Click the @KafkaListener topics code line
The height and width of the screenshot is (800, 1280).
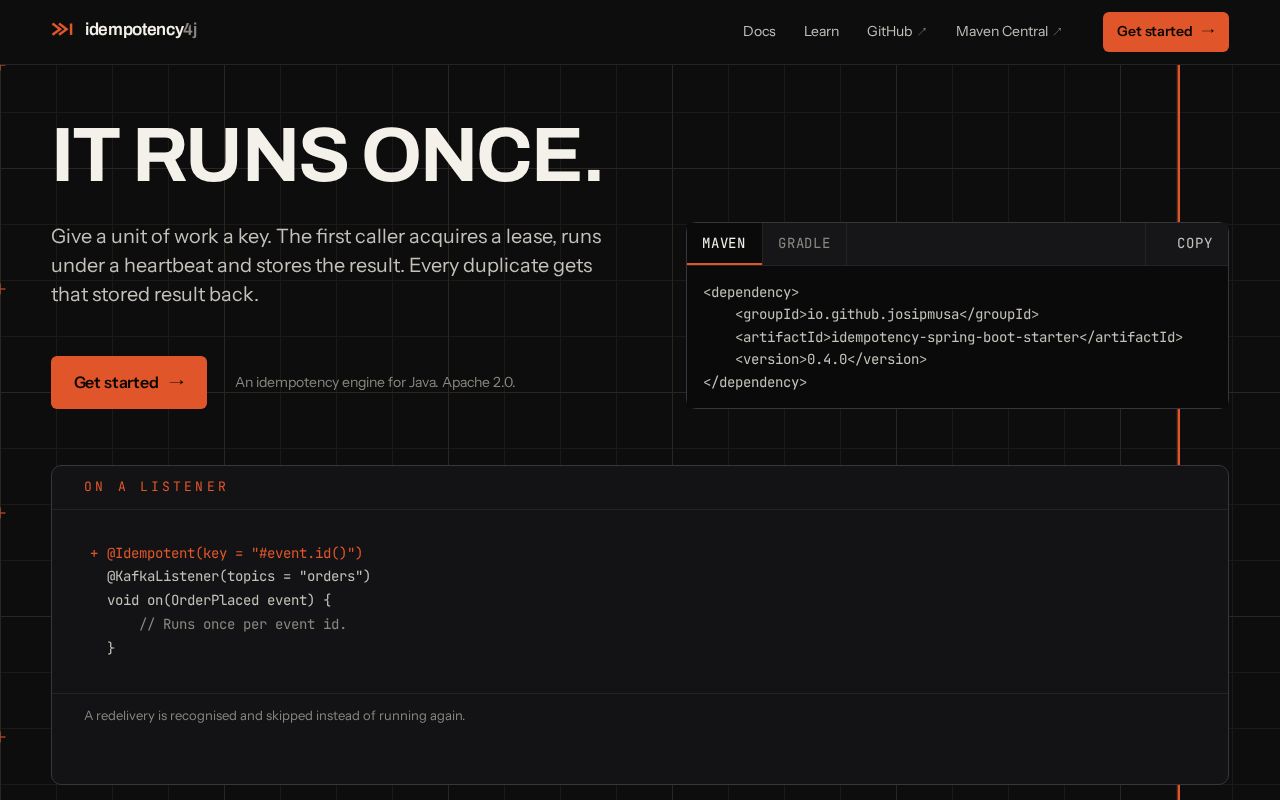pyautogui.click(x=239, y=577)
